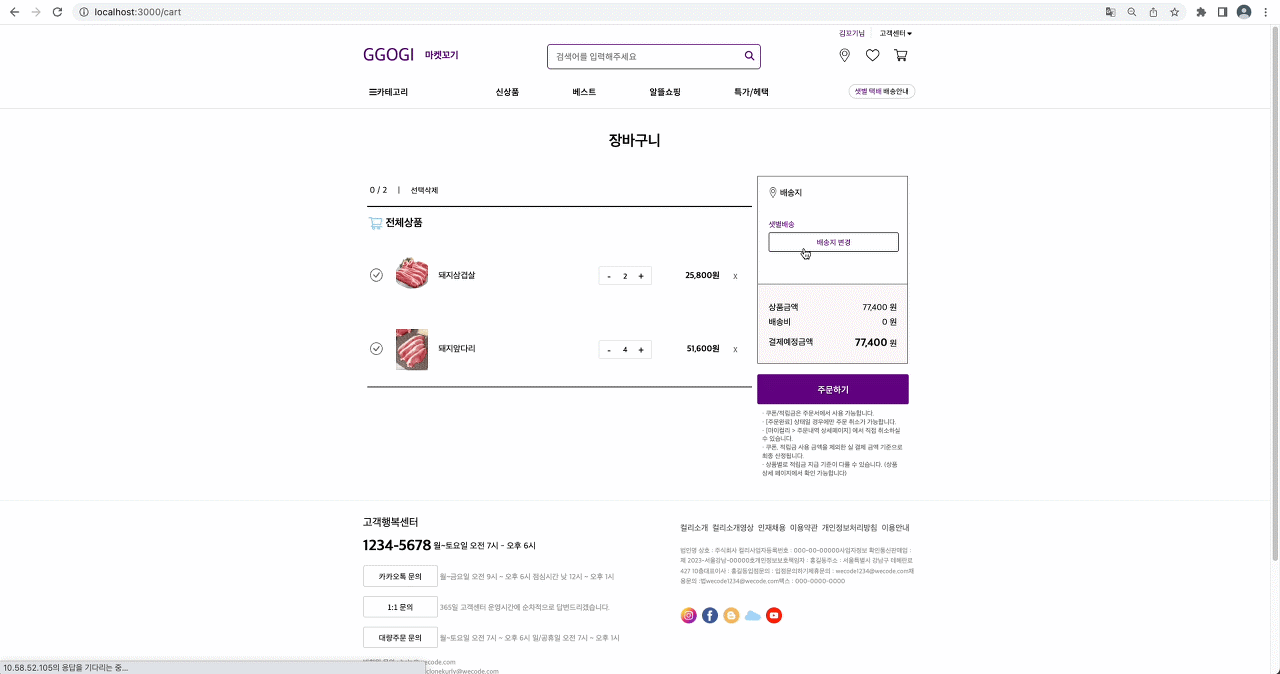Select the 특가/혜택 menu item
The width and height of the screenshot is (1280, 674).
(751, 92)
